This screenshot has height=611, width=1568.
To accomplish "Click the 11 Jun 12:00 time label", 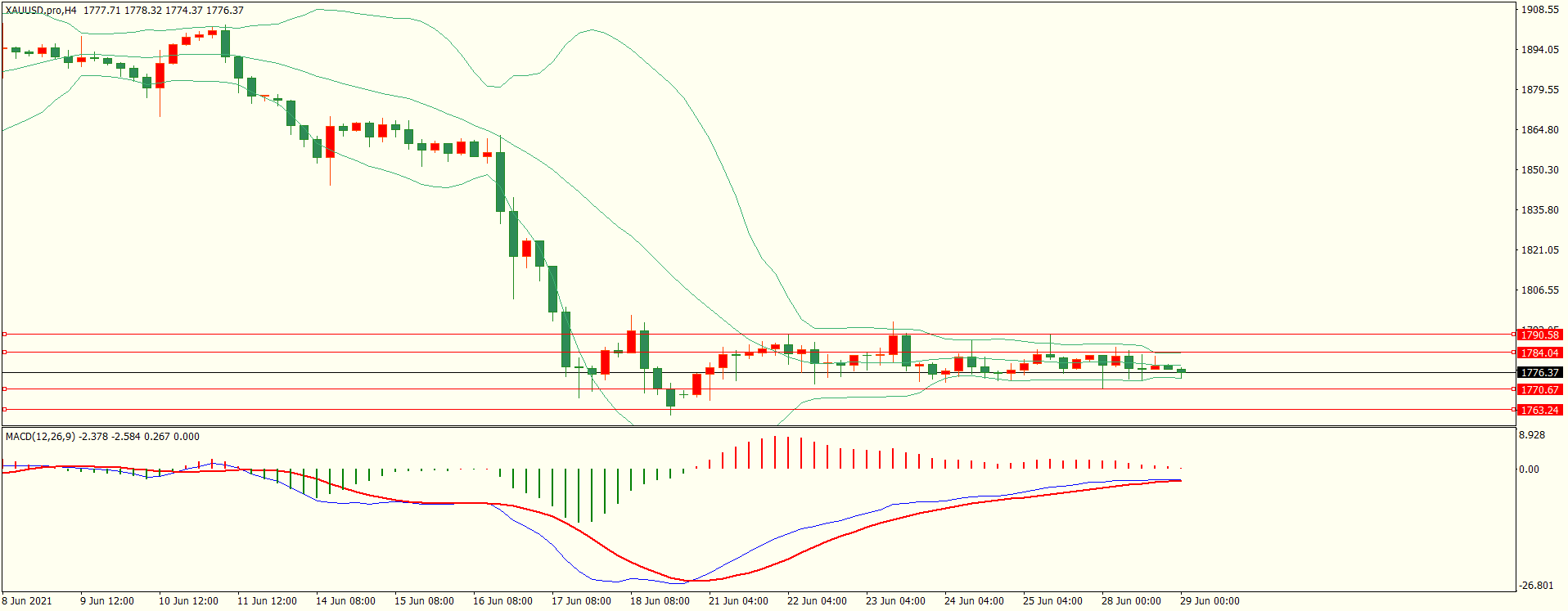I will (x=267, y=601).
